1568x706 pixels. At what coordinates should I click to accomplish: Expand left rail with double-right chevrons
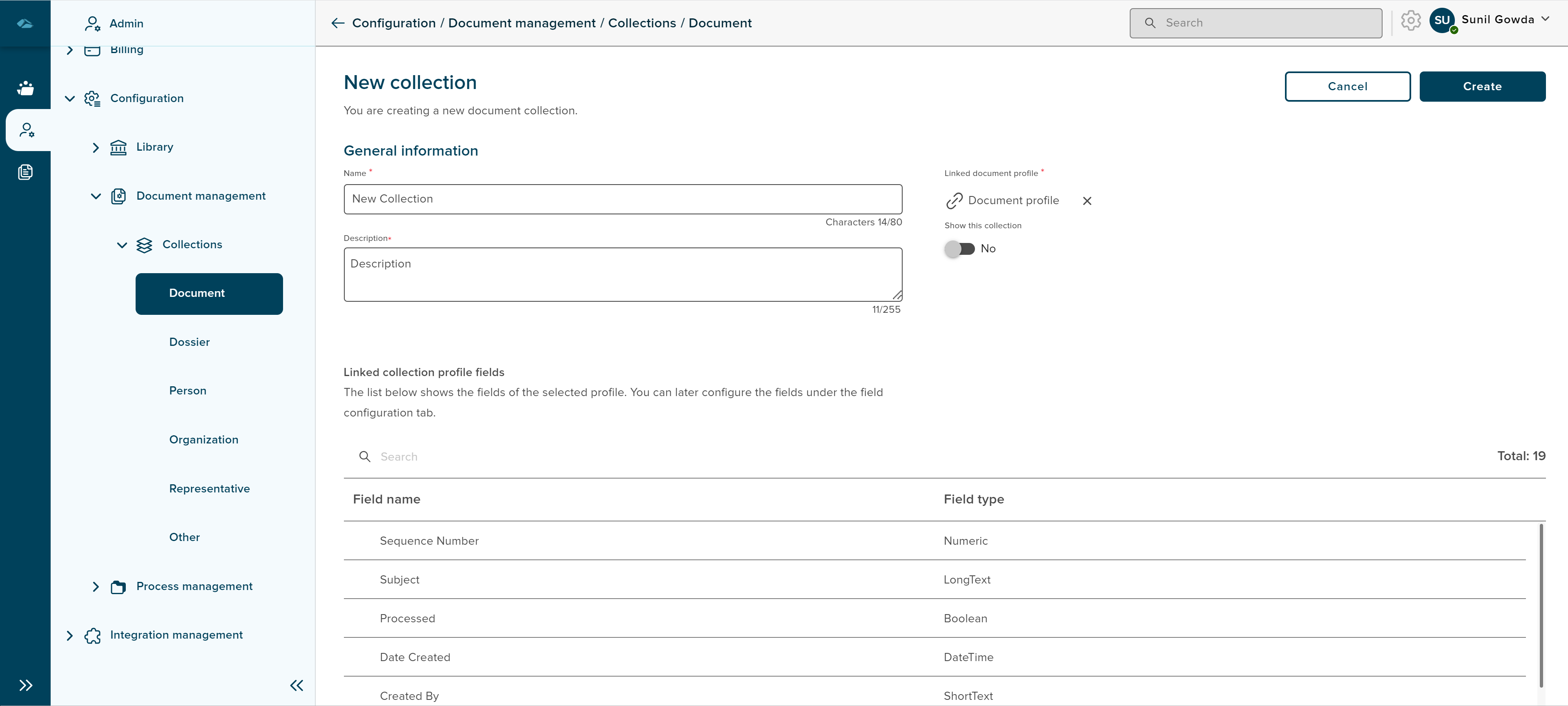[x=25, y=685]
